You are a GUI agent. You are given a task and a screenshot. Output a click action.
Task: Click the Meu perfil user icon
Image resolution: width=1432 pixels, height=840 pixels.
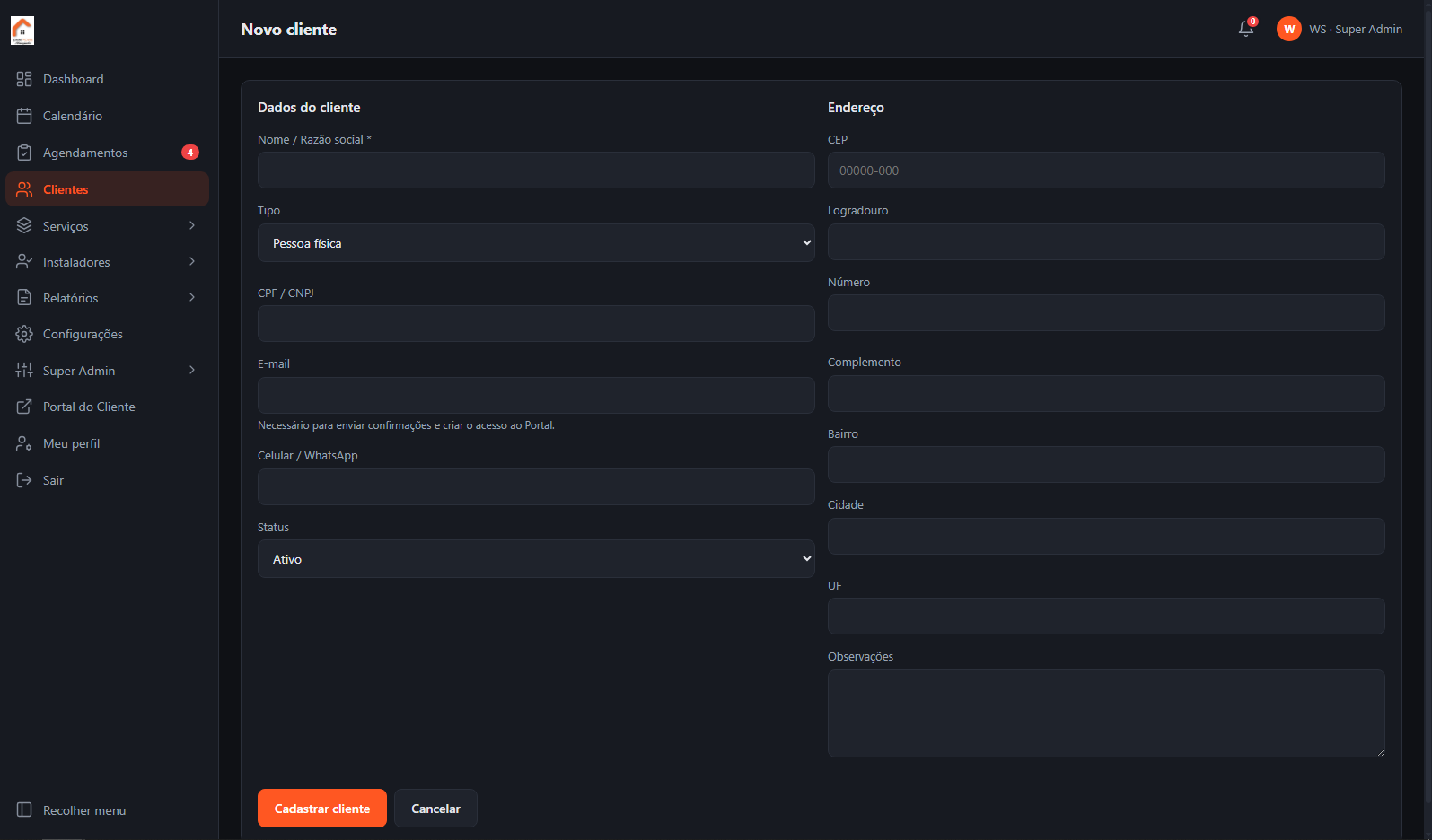[24, 443]
